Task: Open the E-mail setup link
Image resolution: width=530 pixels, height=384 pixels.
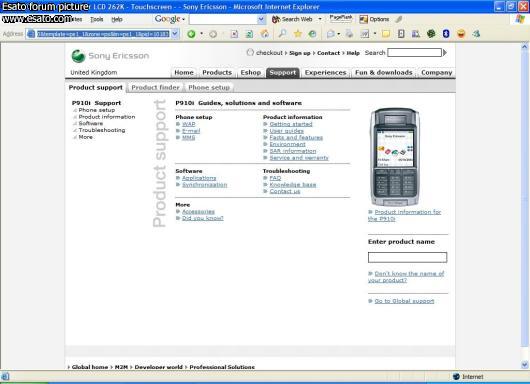Action: [x=191, y=131]
